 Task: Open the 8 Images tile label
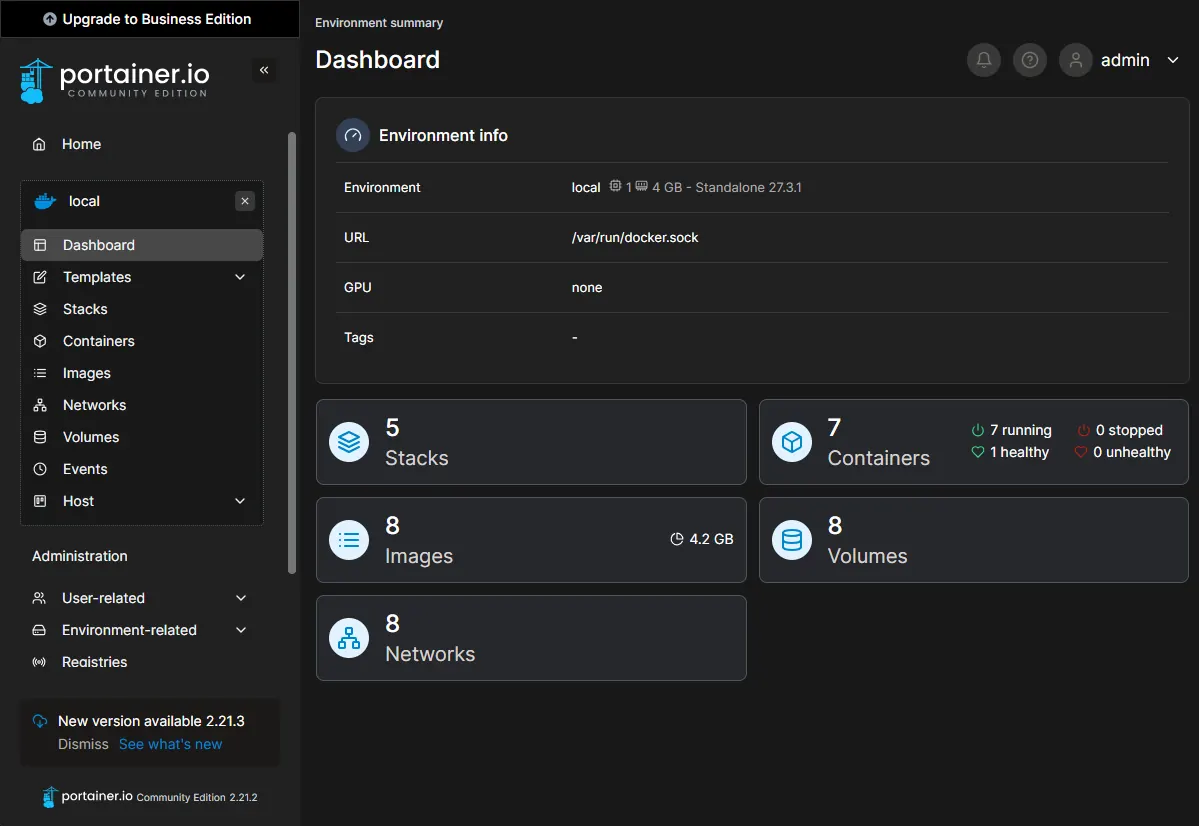(419, 556)
